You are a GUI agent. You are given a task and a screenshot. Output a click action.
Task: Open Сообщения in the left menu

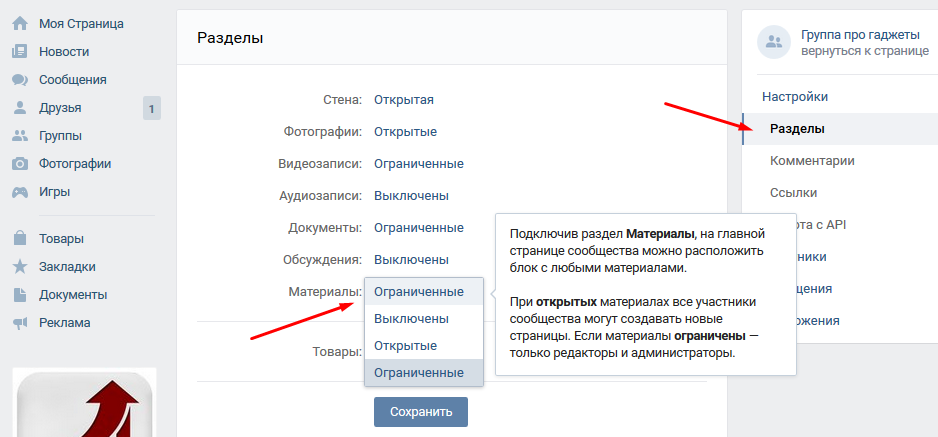pos(73,80)
